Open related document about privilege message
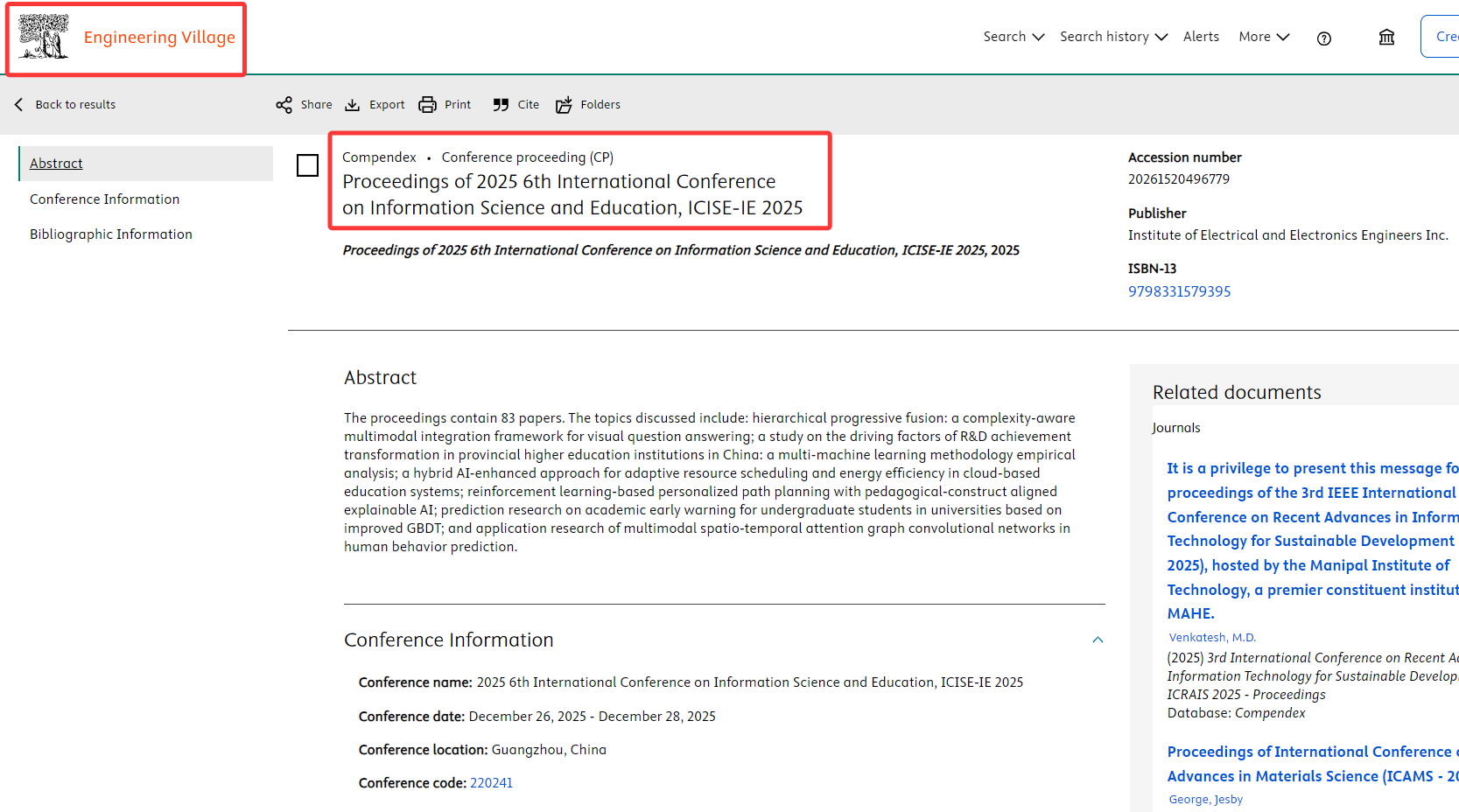 point(1312,541)
